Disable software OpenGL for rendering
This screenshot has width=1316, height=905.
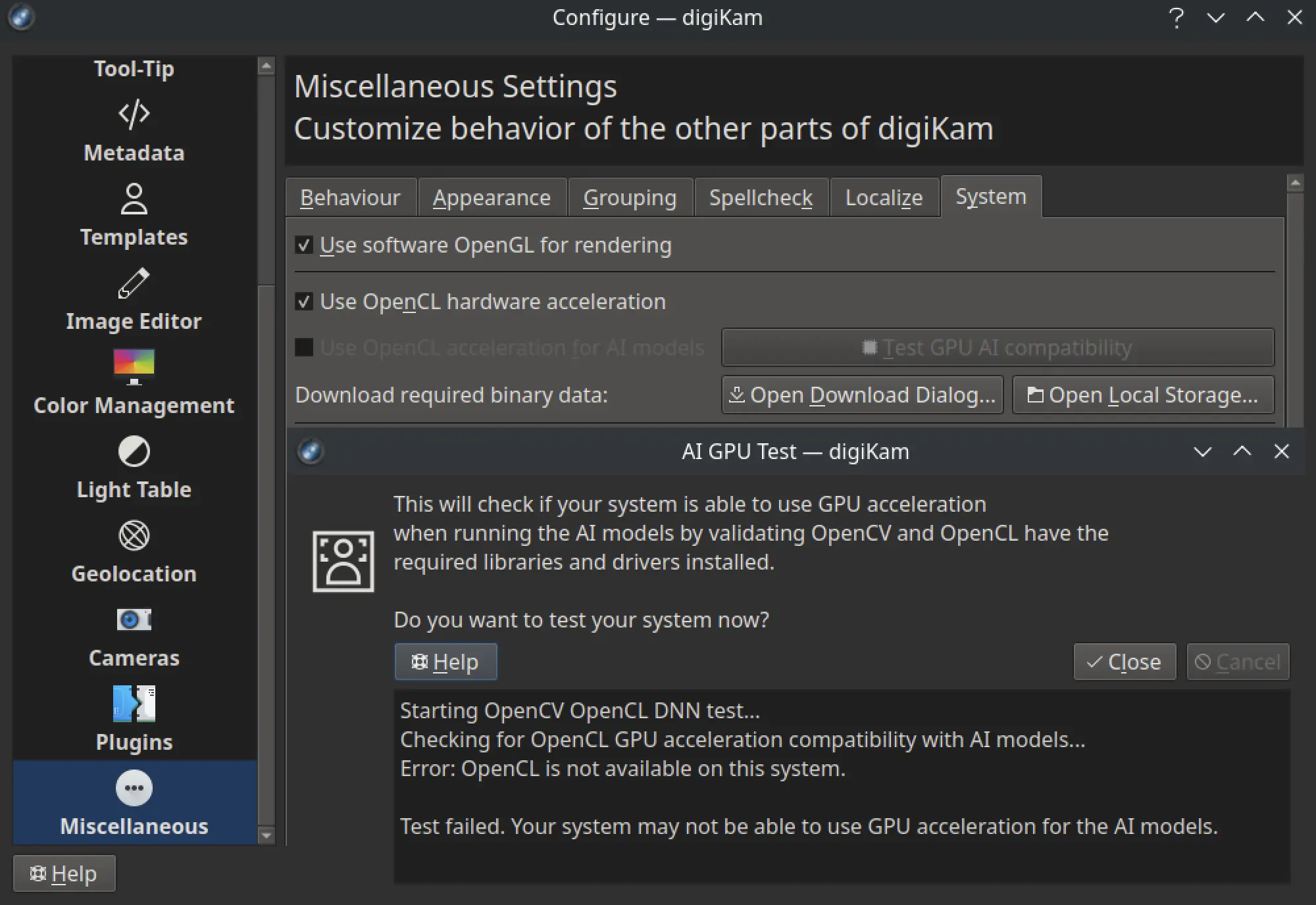[x=303, y=245]
